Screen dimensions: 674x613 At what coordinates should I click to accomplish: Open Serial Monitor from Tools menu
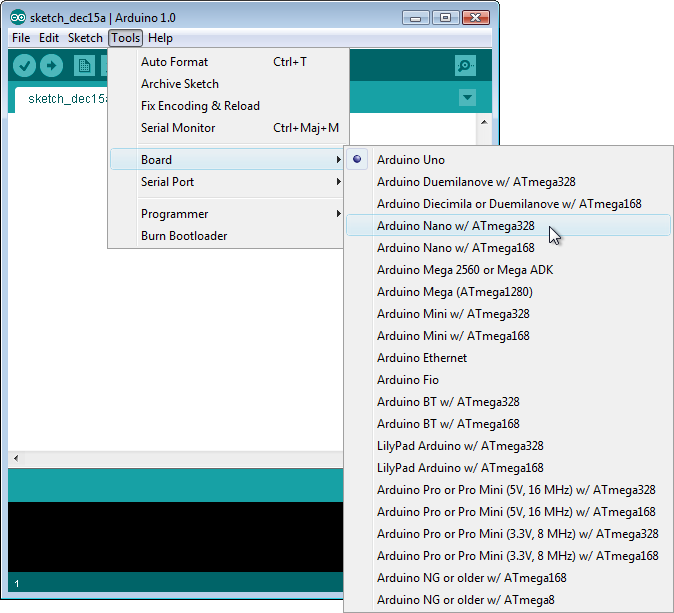tap(227, 128)
